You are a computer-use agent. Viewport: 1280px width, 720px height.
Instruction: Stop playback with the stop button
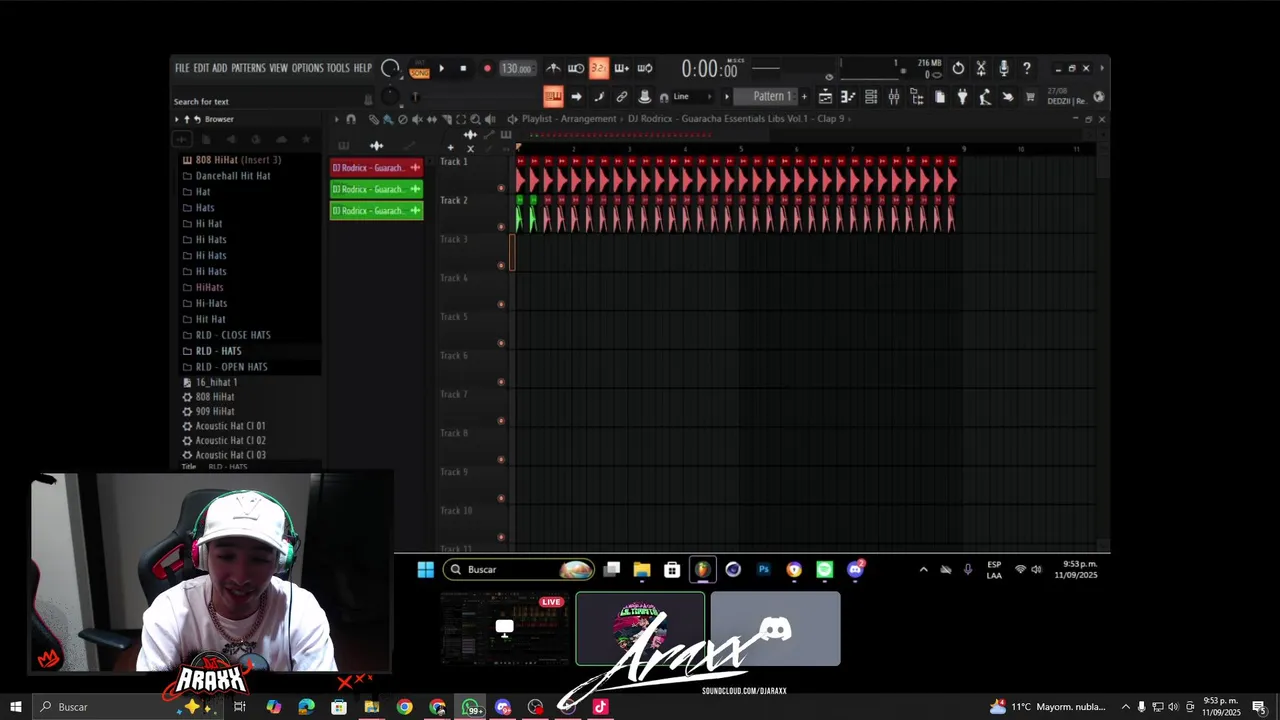[463, 68]
